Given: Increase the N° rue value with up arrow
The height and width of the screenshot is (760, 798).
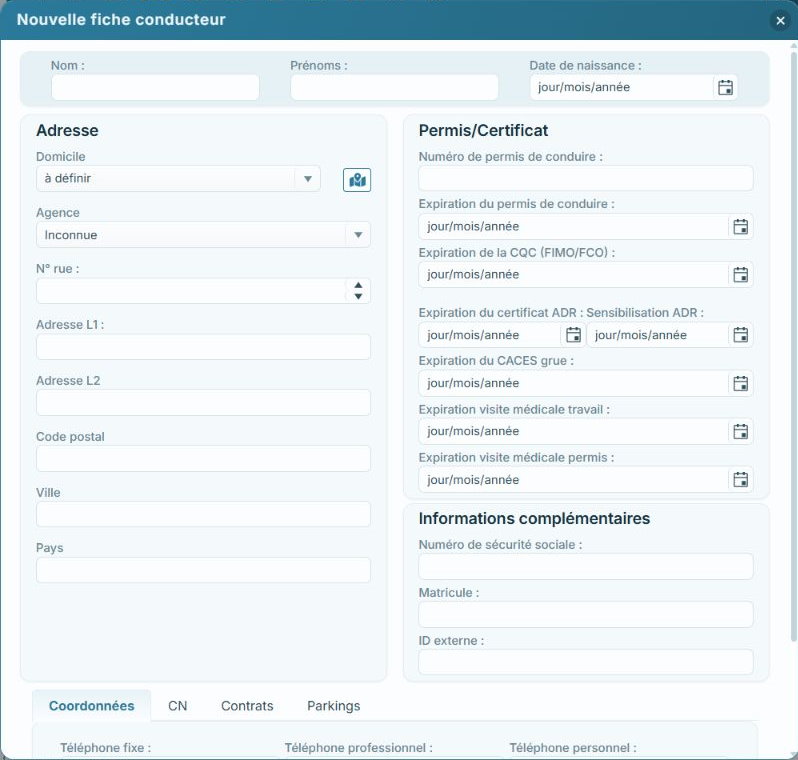Looking at the screenshot, I should (358, 285).
